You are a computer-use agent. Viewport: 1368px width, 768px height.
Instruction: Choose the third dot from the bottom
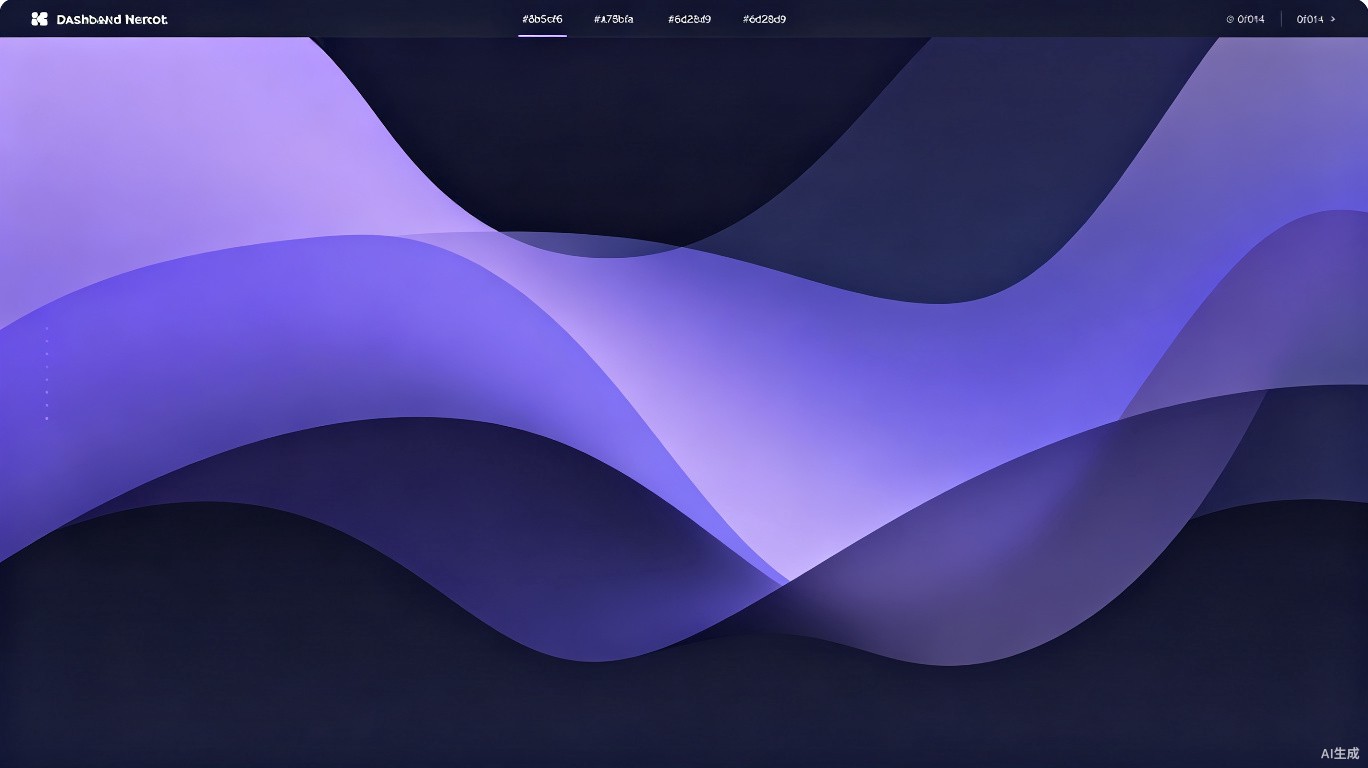pos(47,392)
